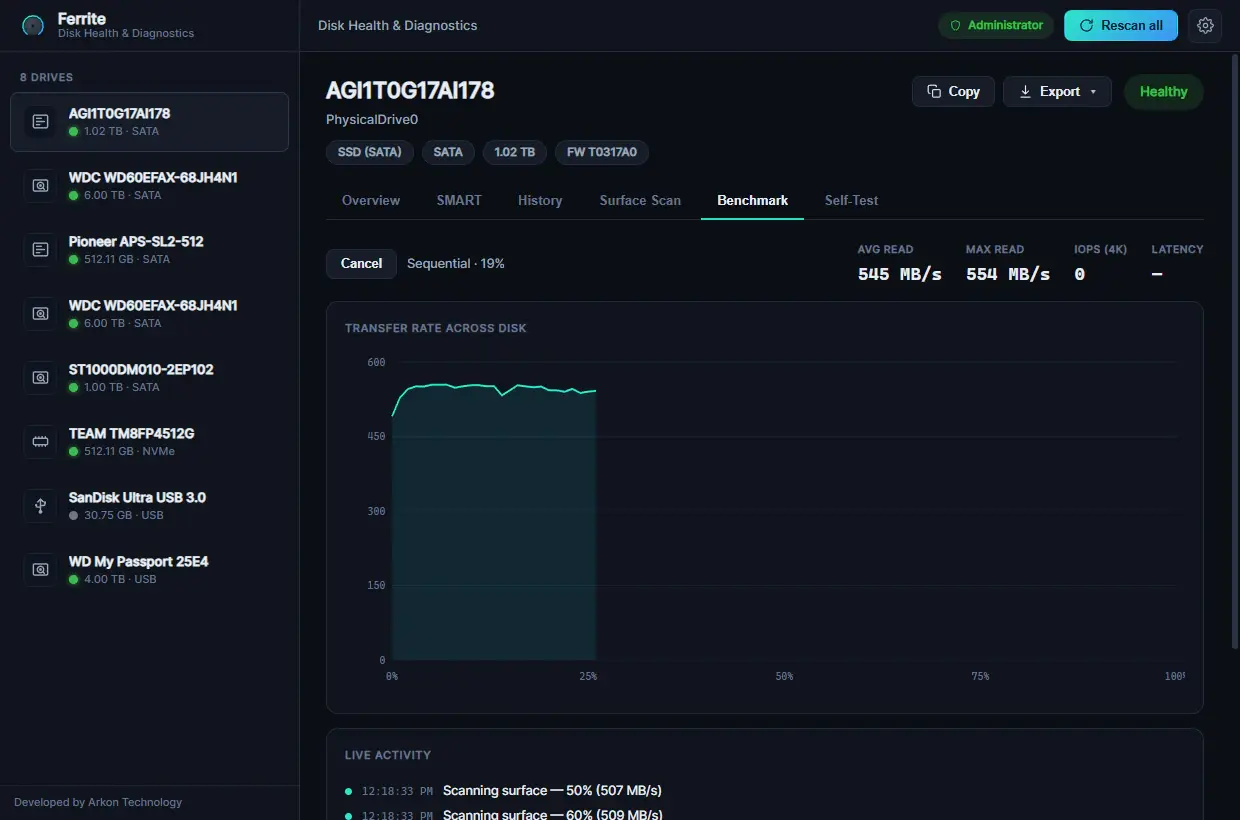1240x820 pixels.
Task: Click the 8 DRIVES heading
Action: [x=46, y=77]
